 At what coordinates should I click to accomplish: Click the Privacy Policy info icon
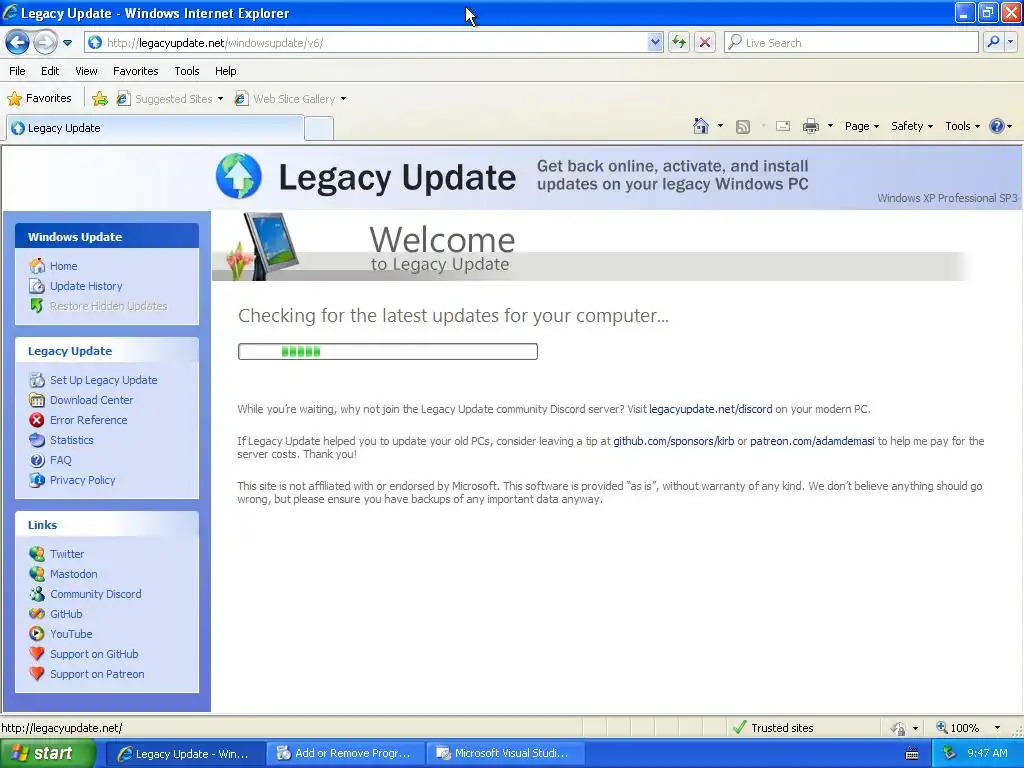(x=37, y=480)
